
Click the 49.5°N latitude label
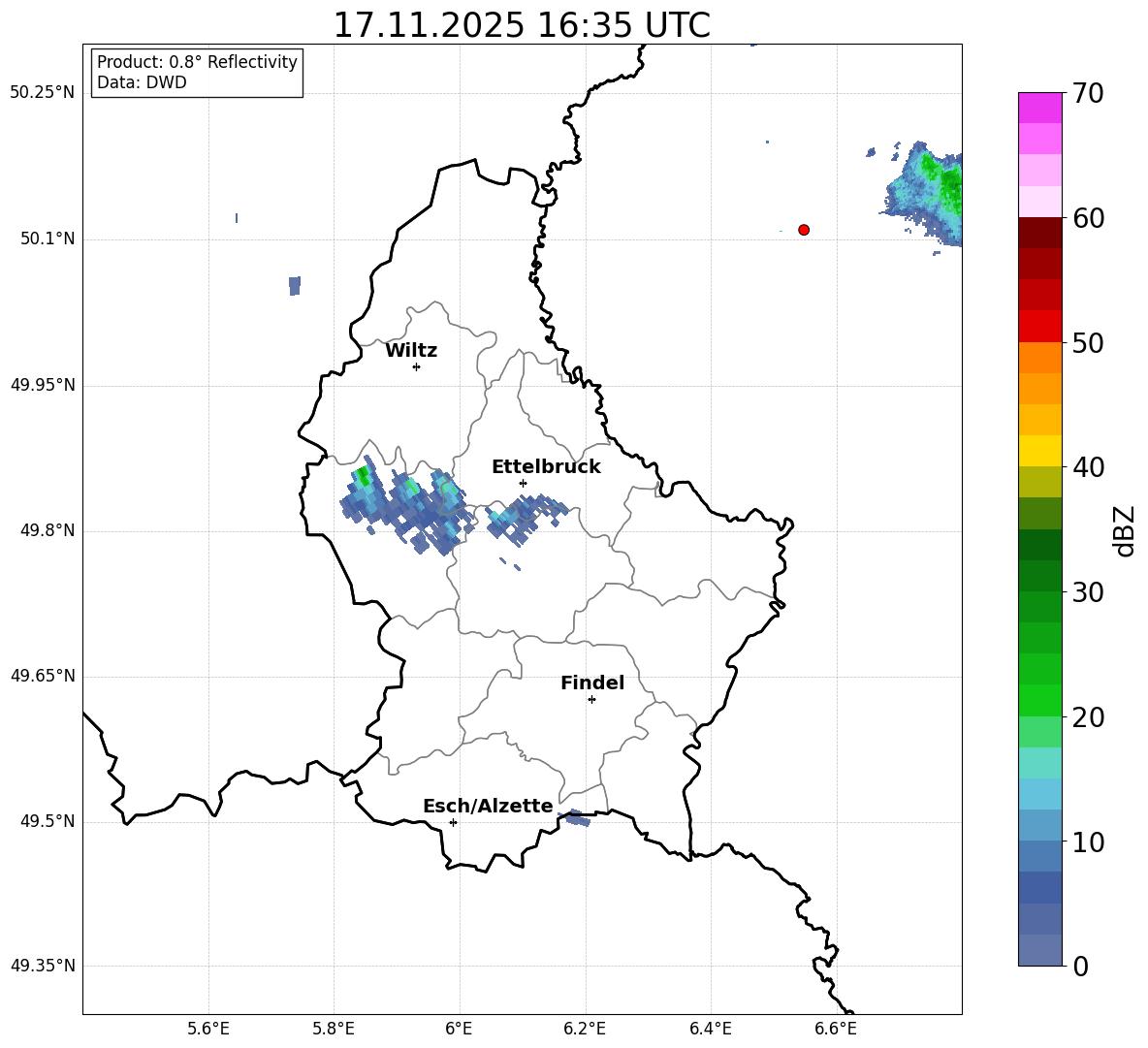pyautogui.click(x=48, y=821)
